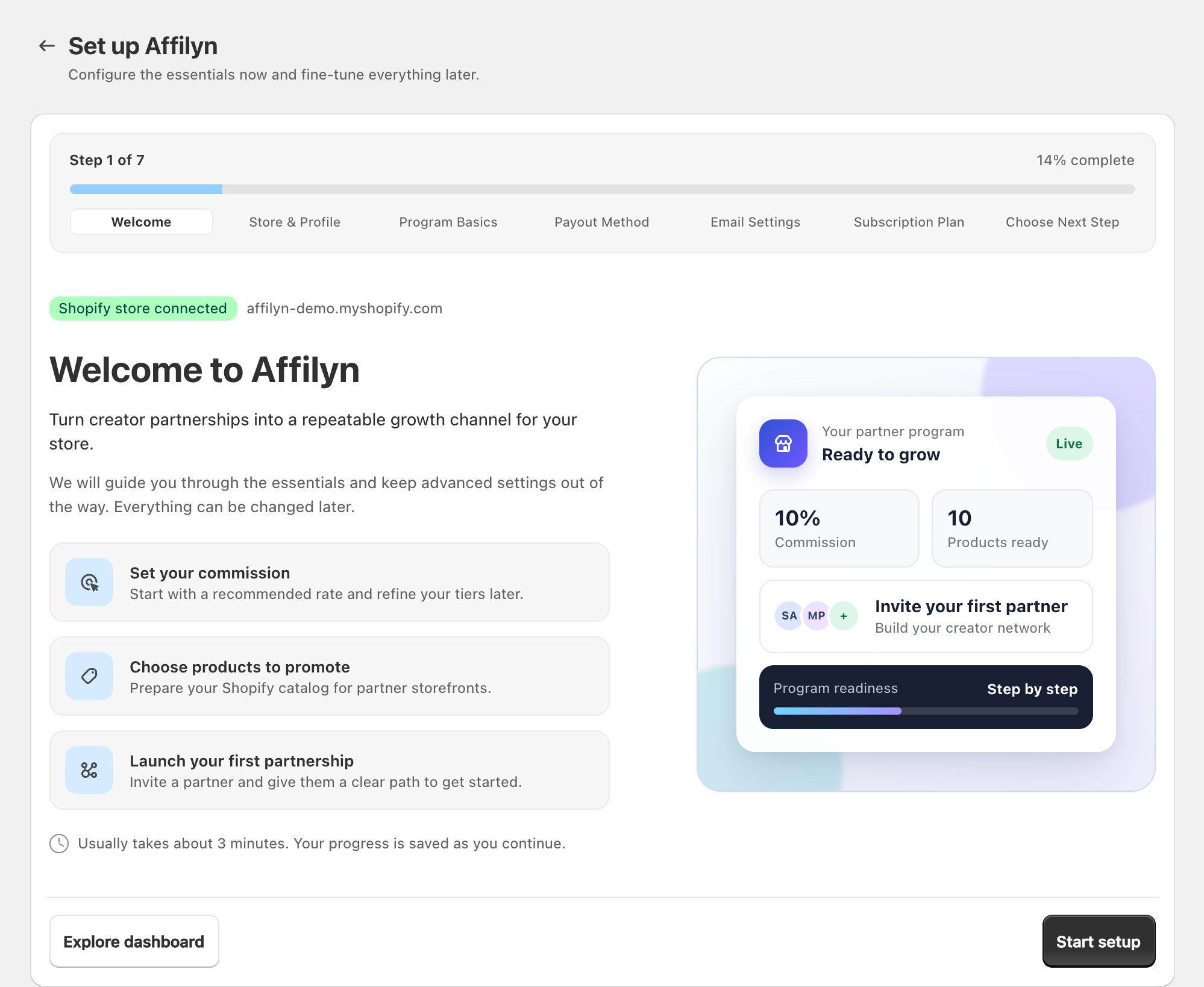Click the Live status badge
The width and height of the screenshot is (1204, 987).
[x=1069, y=443]
